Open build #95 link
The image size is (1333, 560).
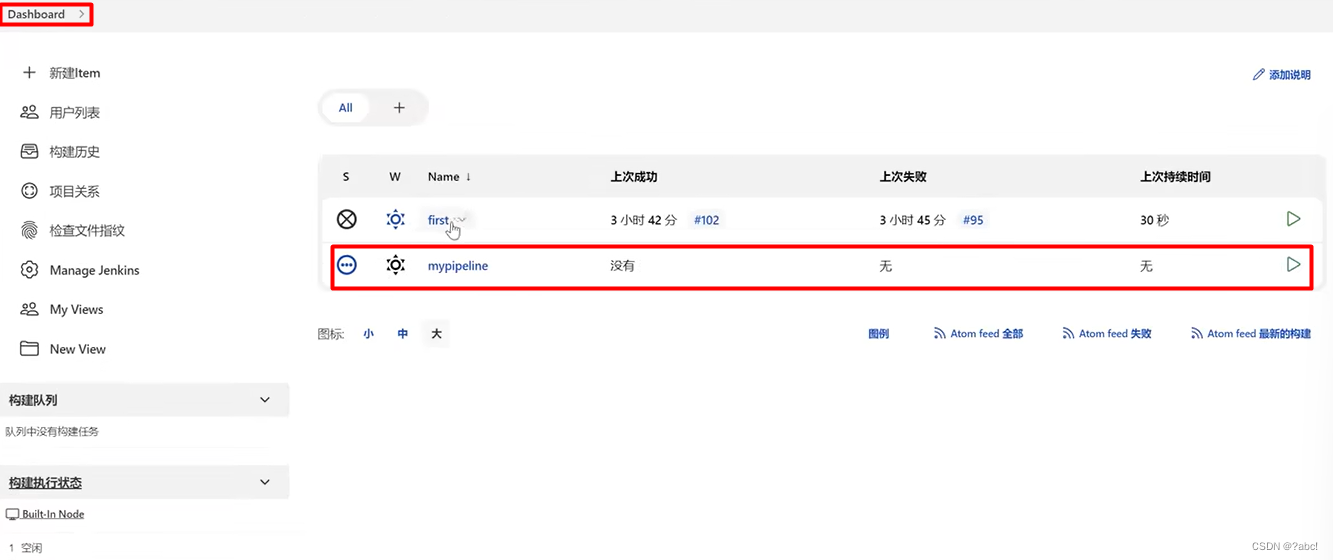[973, 220]
